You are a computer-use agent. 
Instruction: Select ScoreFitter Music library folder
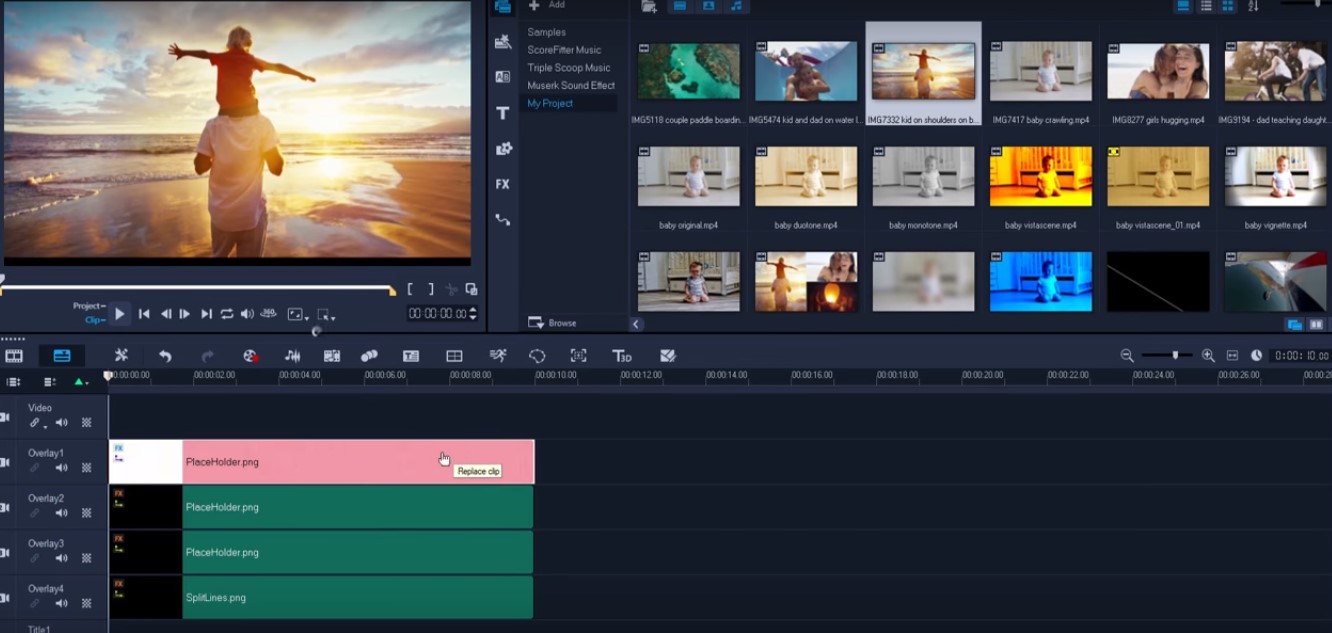coord(564,50)
